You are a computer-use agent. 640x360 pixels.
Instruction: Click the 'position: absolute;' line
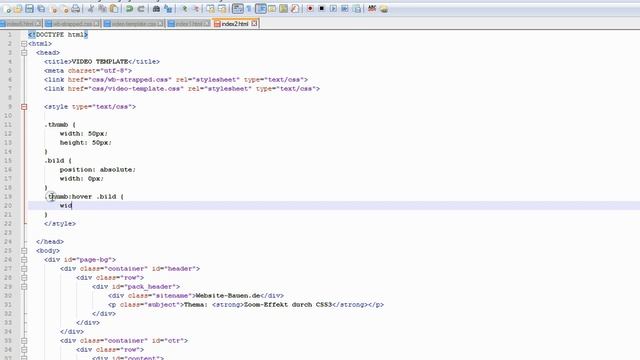98,170
